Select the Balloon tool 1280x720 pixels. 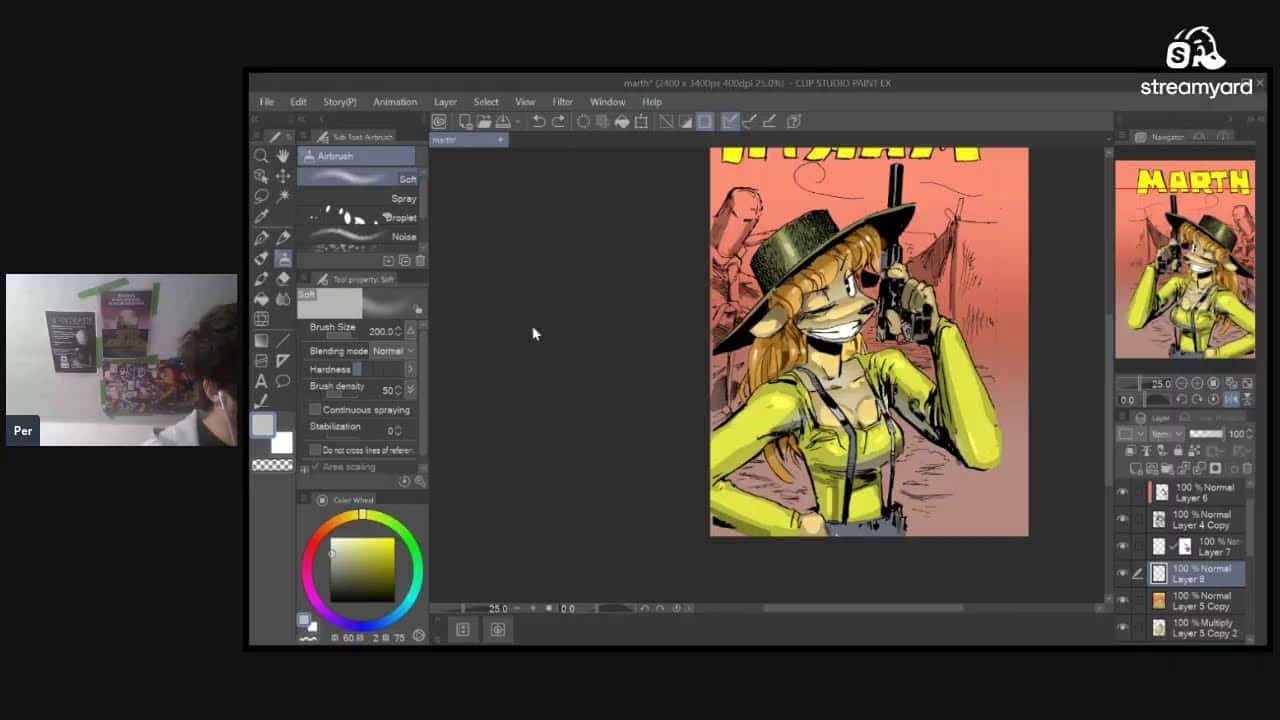[283, 381]
